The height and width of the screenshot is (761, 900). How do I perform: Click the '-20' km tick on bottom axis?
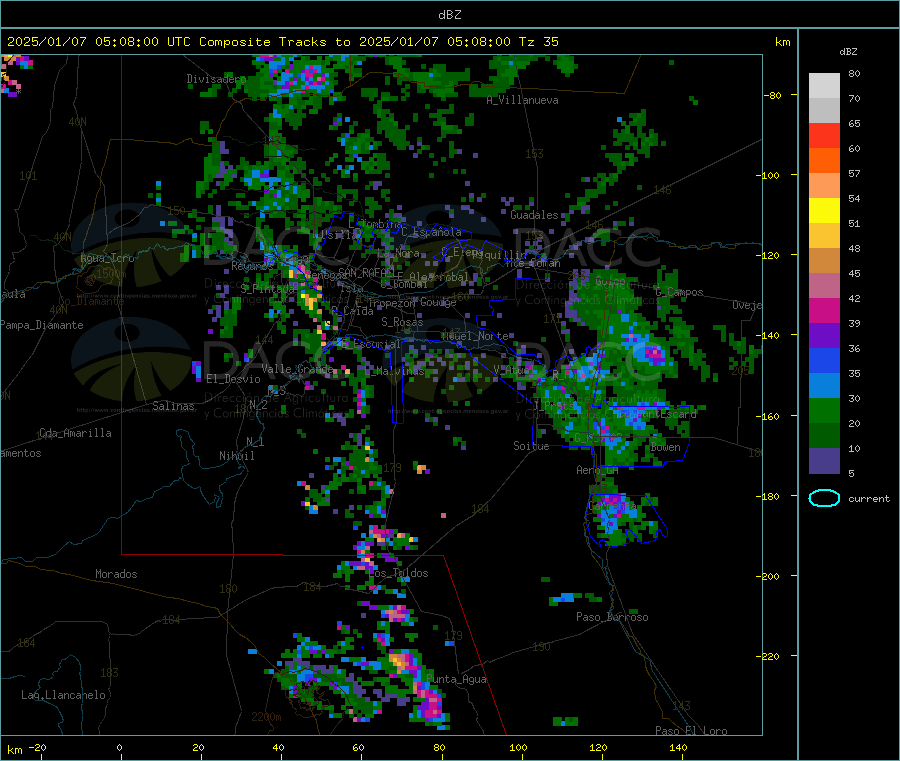click(x=37, y=747)
